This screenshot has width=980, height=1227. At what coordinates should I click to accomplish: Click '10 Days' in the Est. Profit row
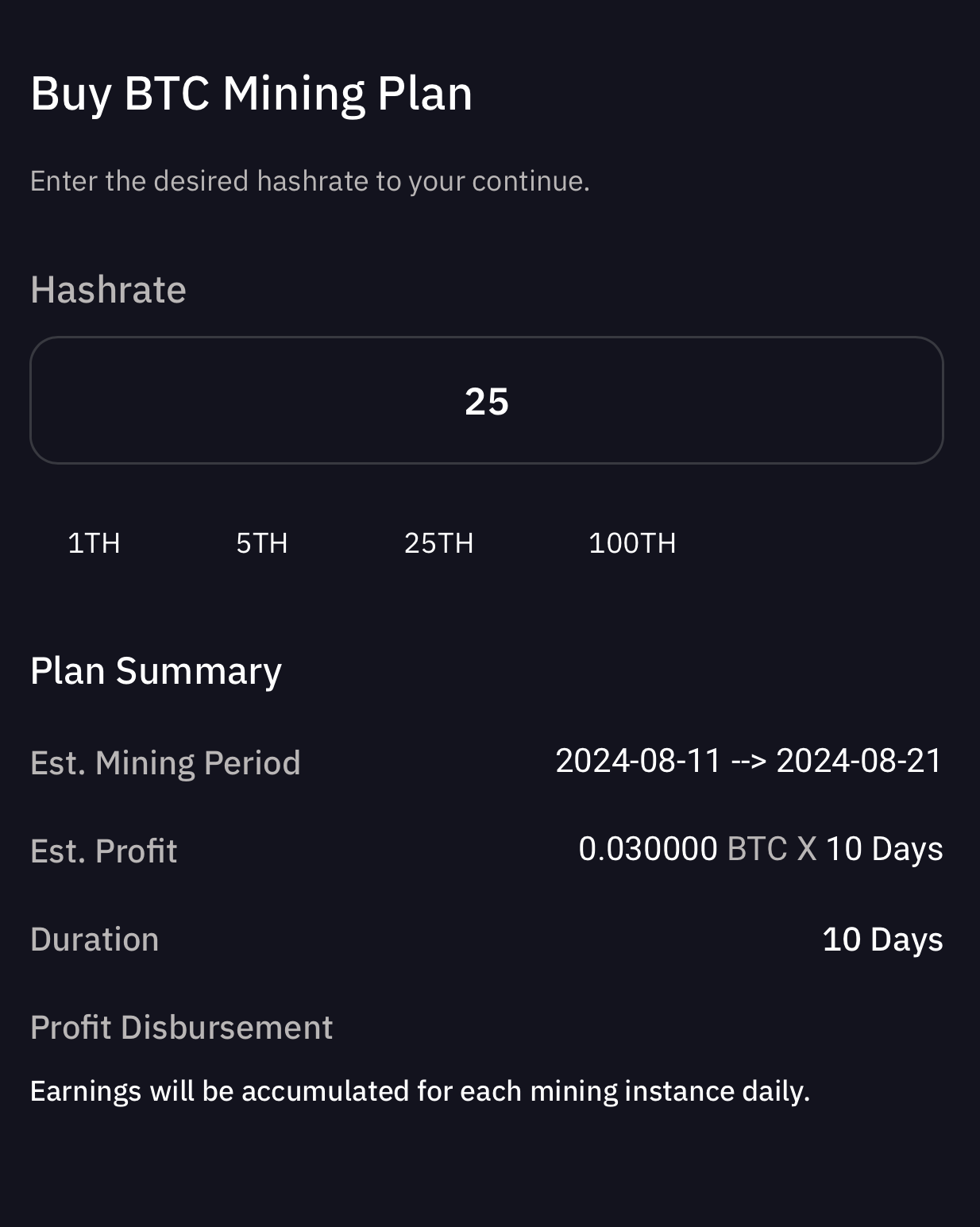click(x=884, y=849)
